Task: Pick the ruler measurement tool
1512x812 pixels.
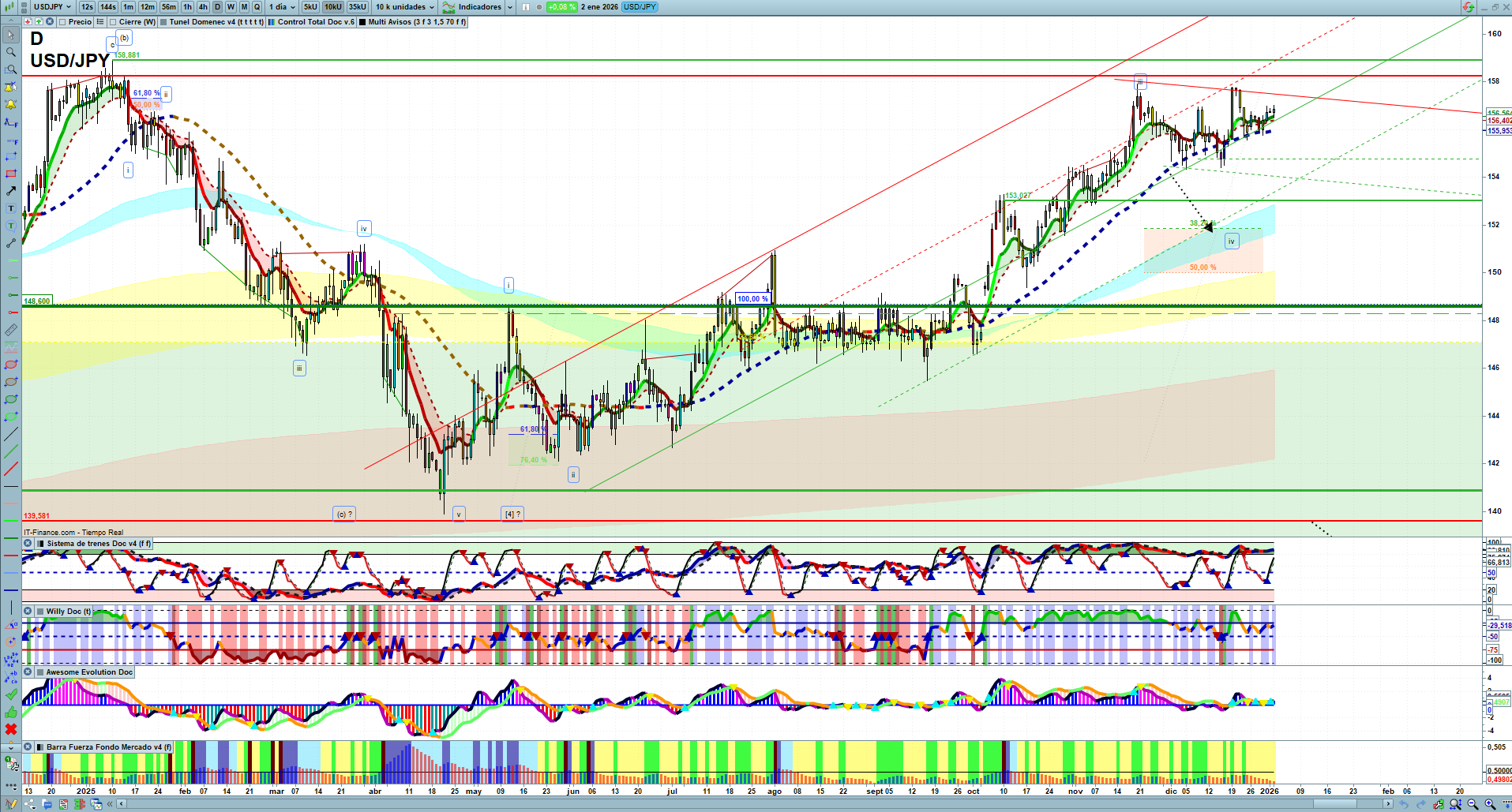Action: tap(11, 330)
